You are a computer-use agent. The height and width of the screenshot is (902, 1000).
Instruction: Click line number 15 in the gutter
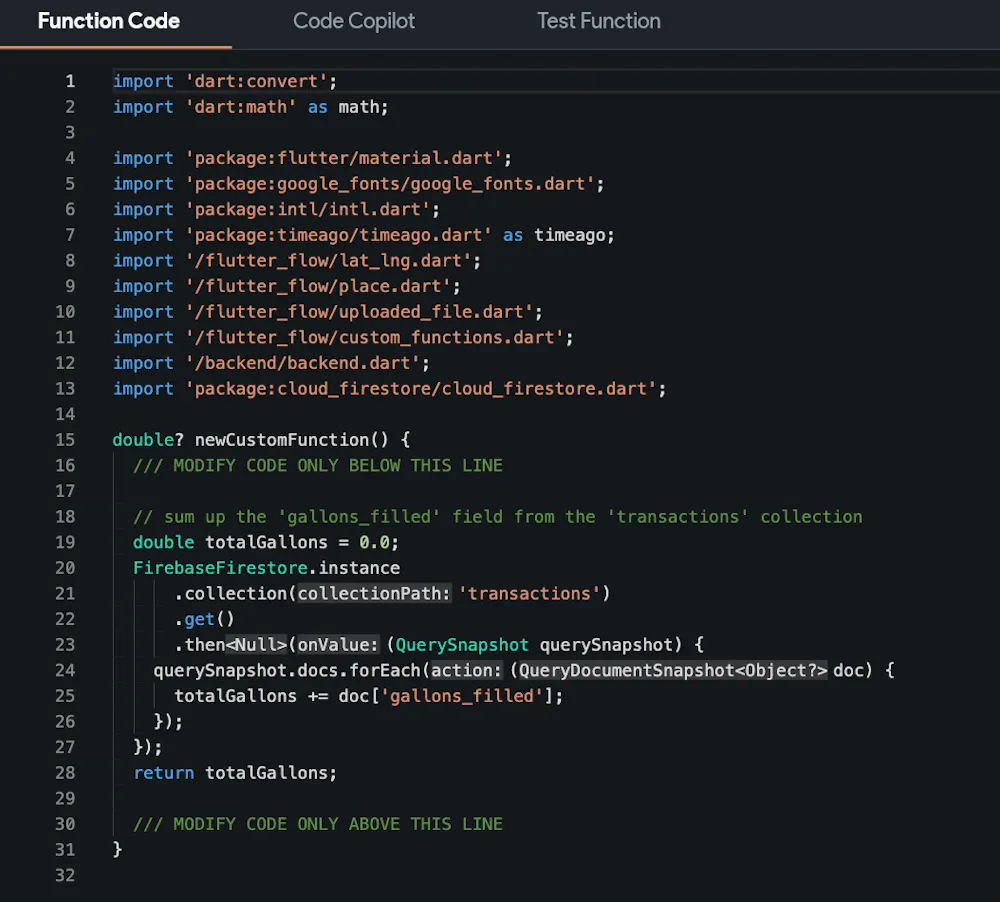[x=65, y=440]
